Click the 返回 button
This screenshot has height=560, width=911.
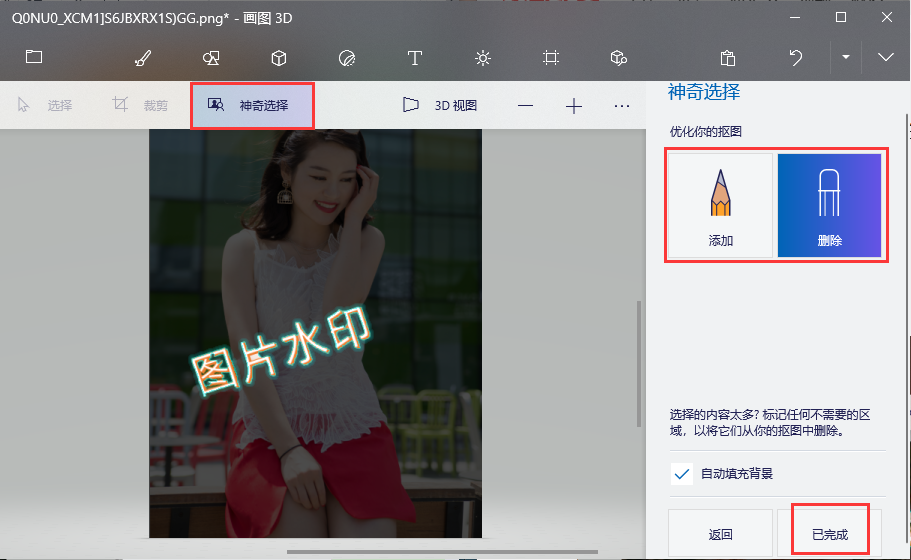pos(720,534)
